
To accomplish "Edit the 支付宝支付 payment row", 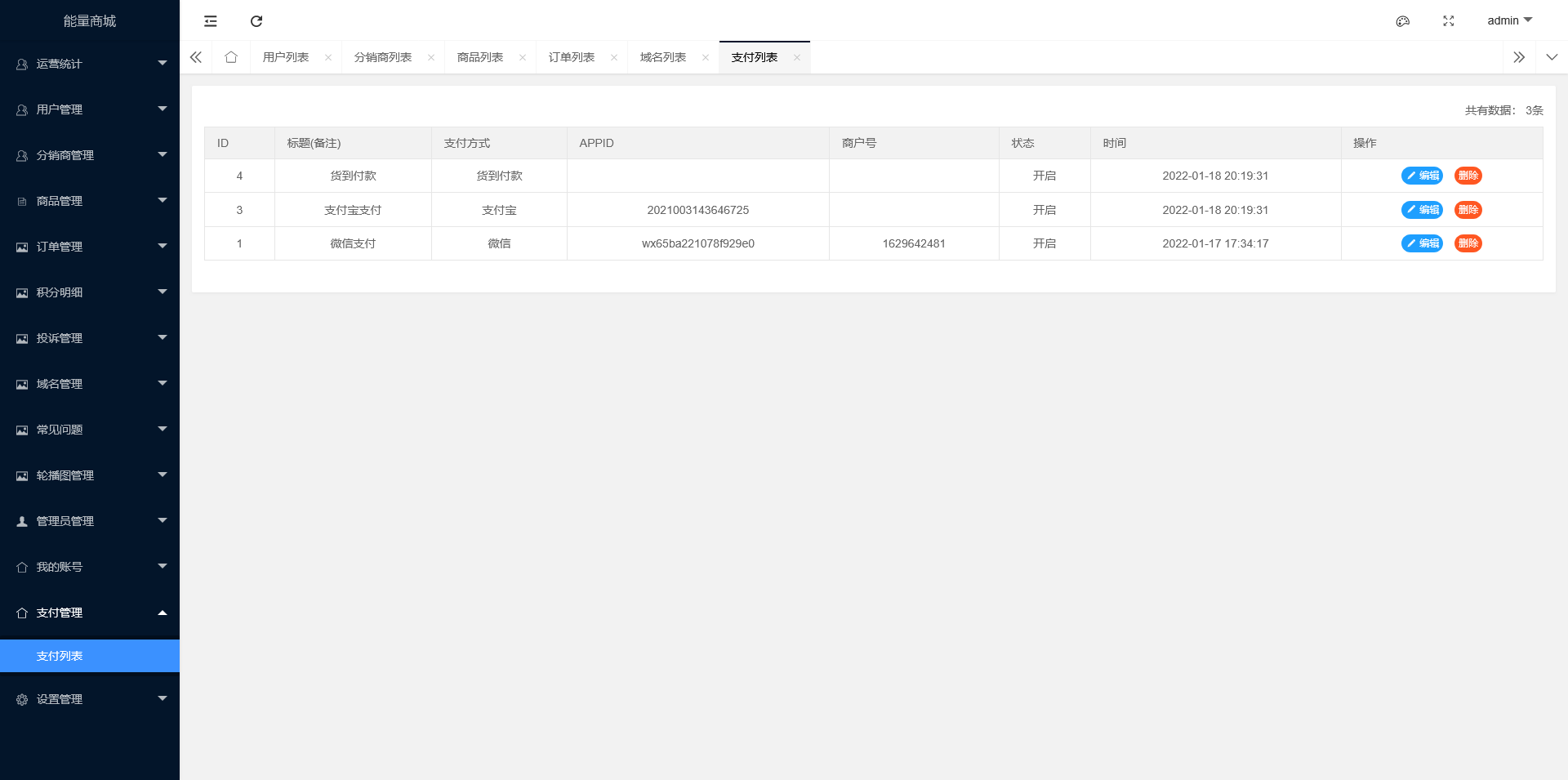I will click(x=1422, y=210).
